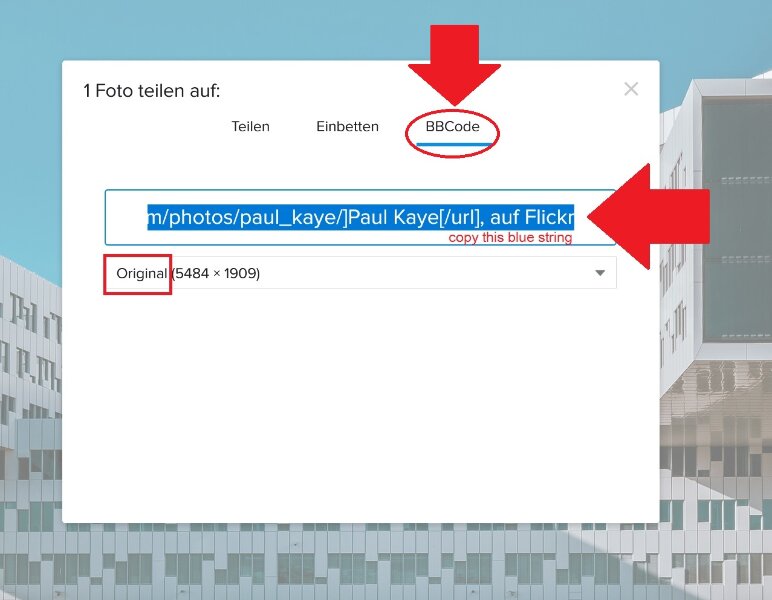Click the '1 Foto teilen auf:' heading
This screenshot has width=772, height=600.
151,91
